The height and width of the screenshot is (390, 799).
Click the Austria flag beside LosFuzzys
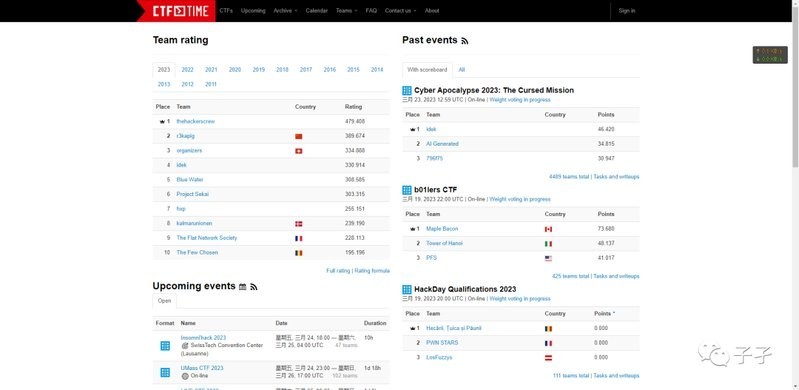(x=548, y=358)
